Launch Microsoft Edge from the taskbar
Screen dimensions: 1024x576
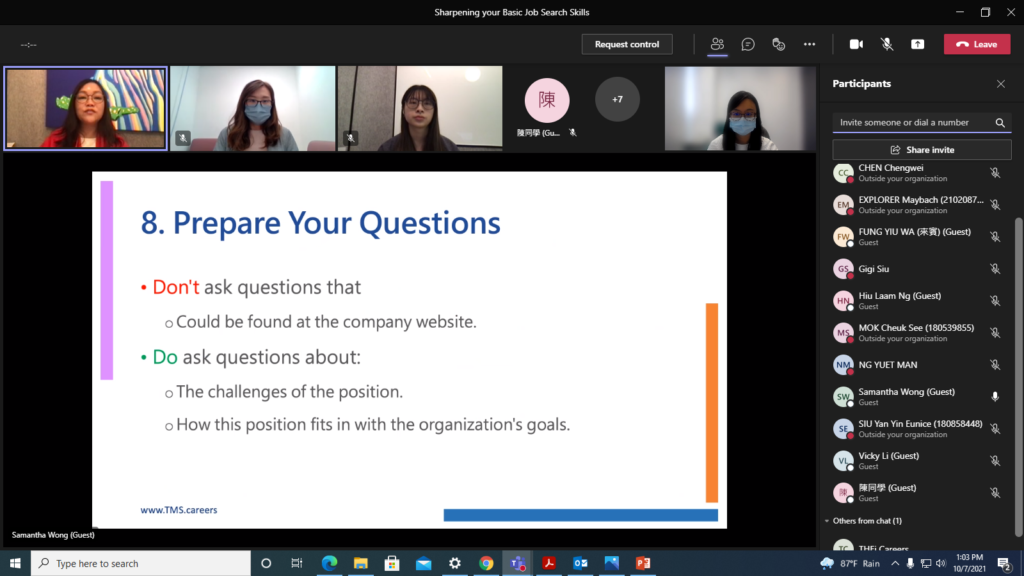[329, 563]
